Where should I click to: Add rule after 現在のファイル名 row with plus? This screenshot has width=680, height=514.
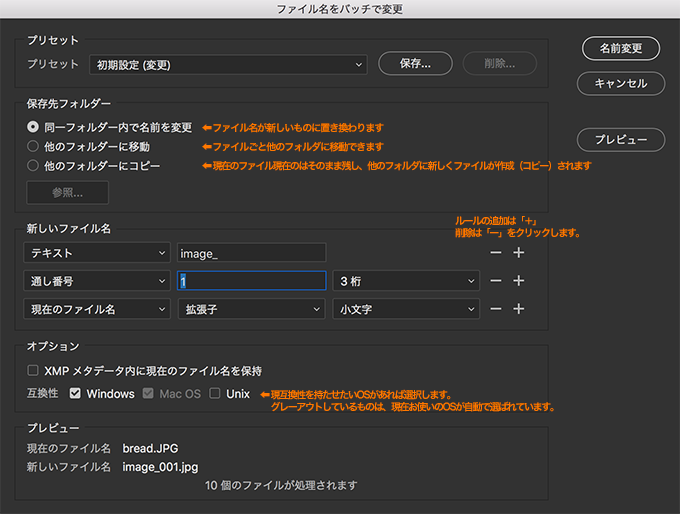[519, 309]
